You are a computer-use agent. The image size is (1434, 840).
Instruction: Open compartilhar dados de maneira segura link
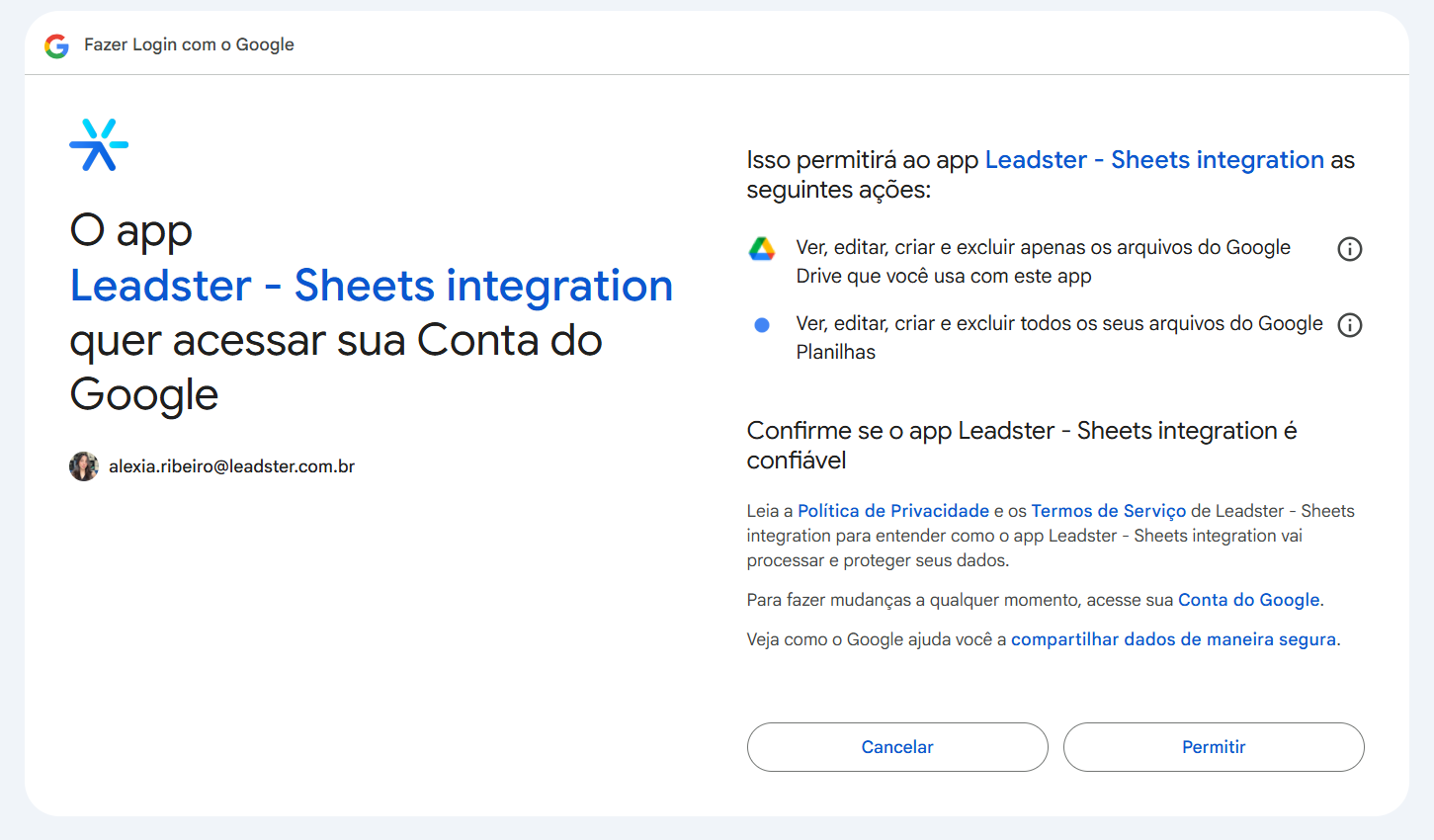click(x=1173, y=639)
